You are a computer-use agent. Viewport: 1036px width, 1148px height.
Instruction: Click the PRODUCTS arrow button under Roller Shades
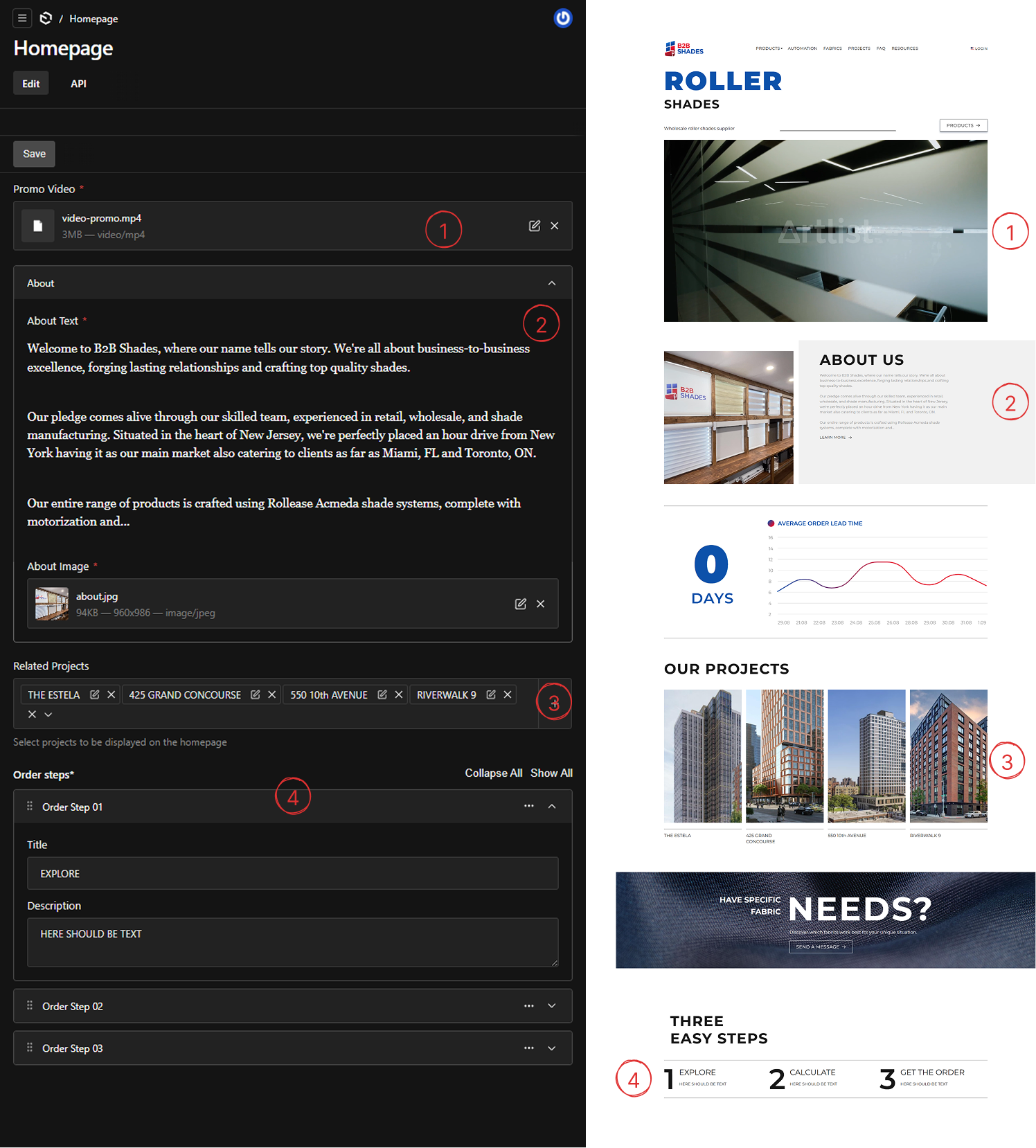[x=963, y=125]
